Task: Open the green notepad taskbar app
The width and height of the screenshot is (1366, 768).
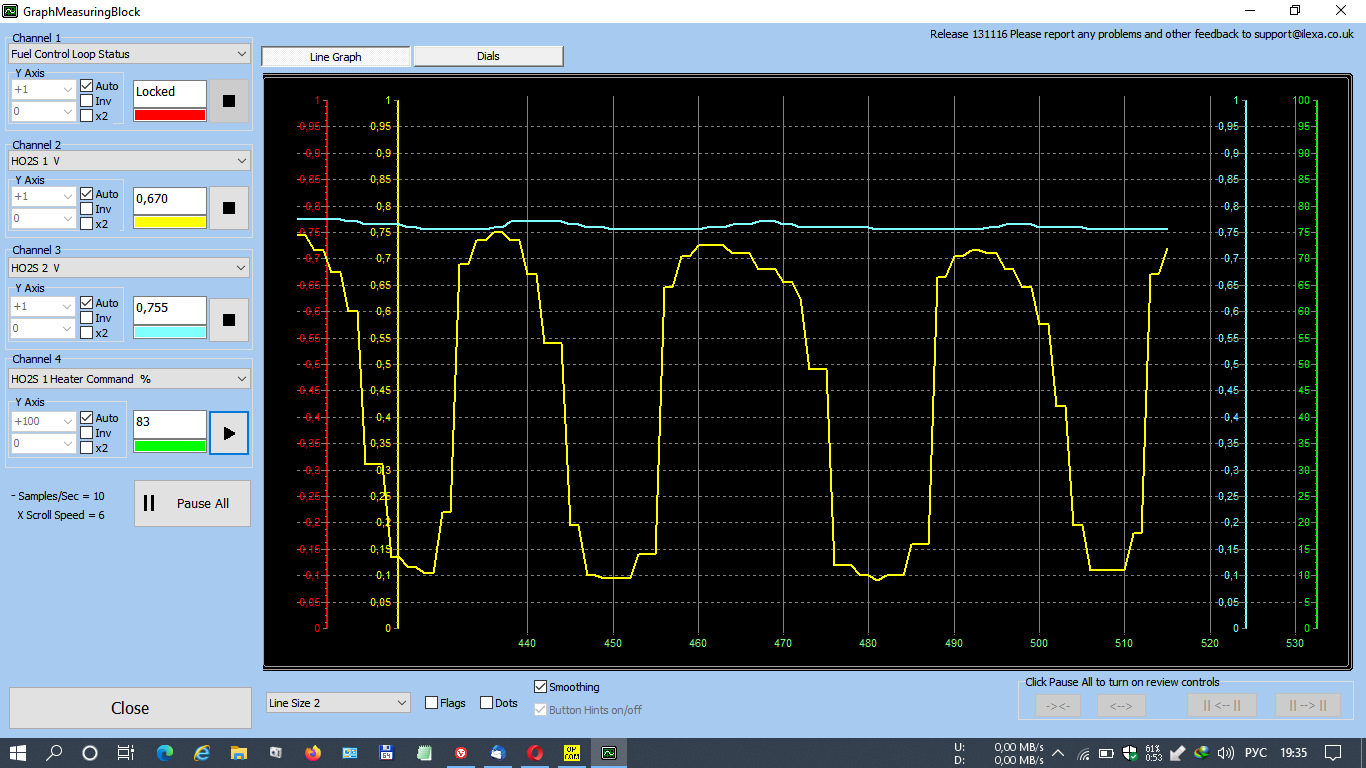Action: click(x=424, y=753)
